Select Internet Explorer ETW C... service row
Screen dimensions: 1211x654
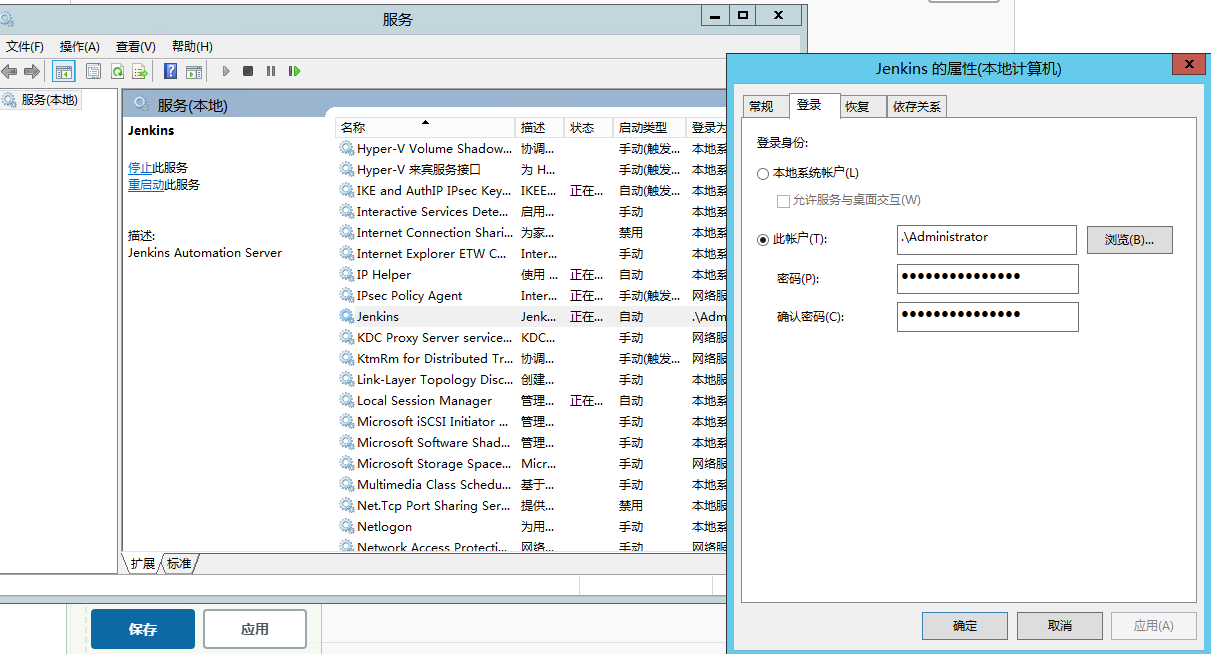coord(531,253)
